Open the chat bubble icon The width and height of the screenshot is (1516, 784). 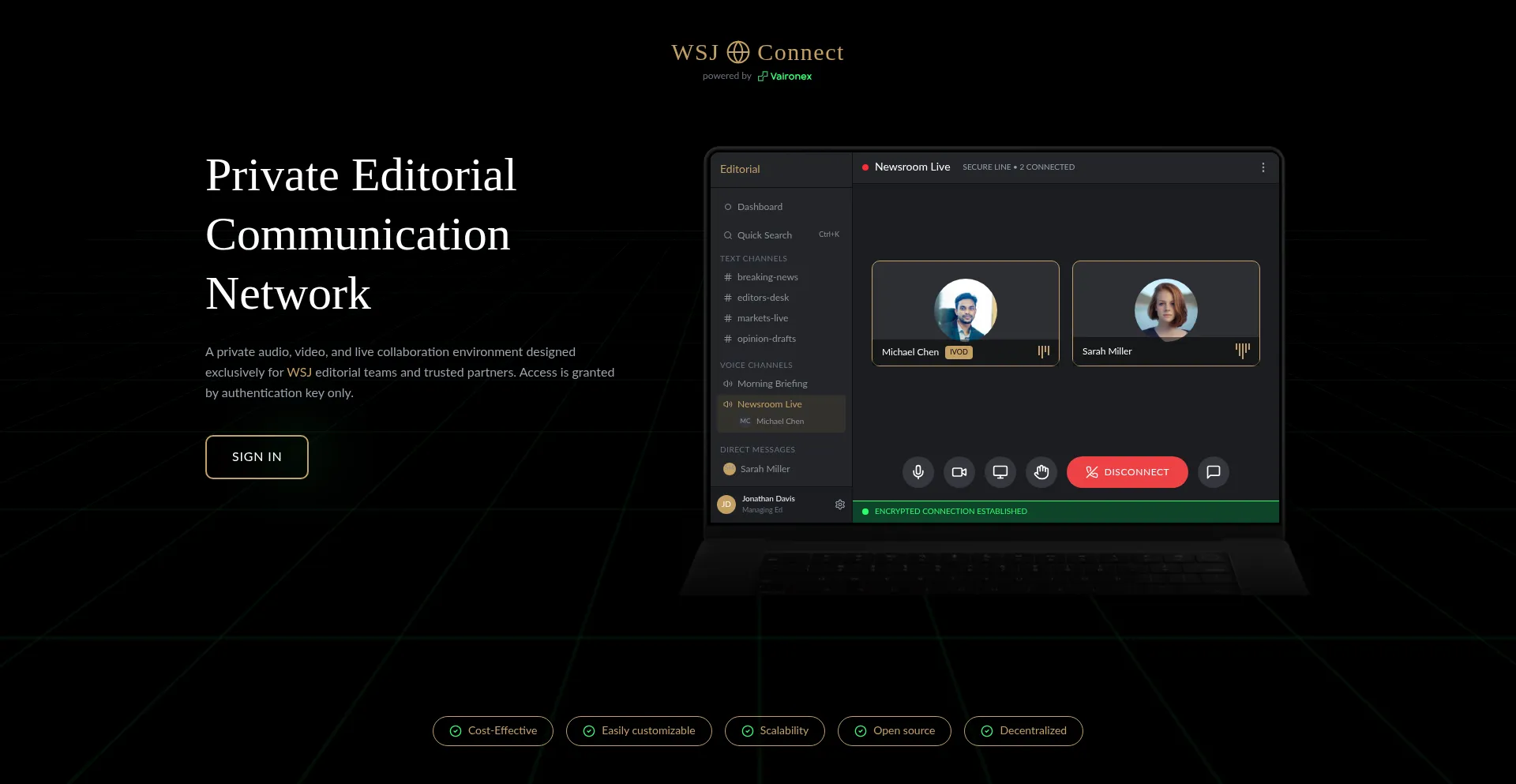[x=1213, y=472]
